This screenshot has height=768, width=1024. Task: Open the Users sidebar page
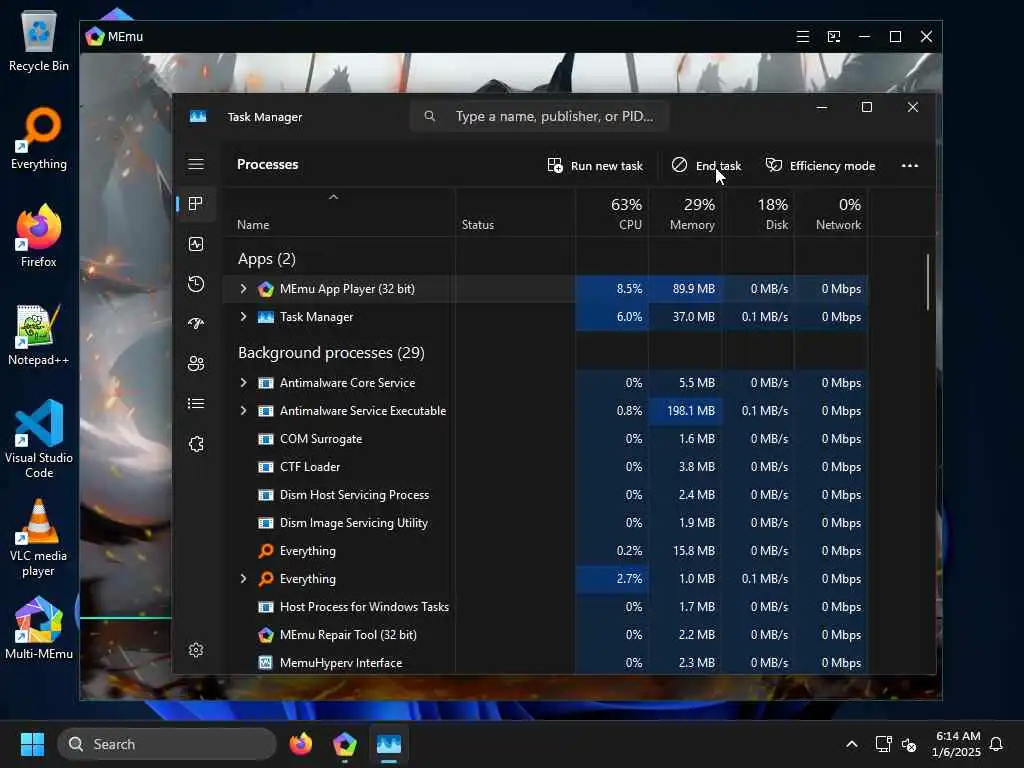(x=196, y=364)
